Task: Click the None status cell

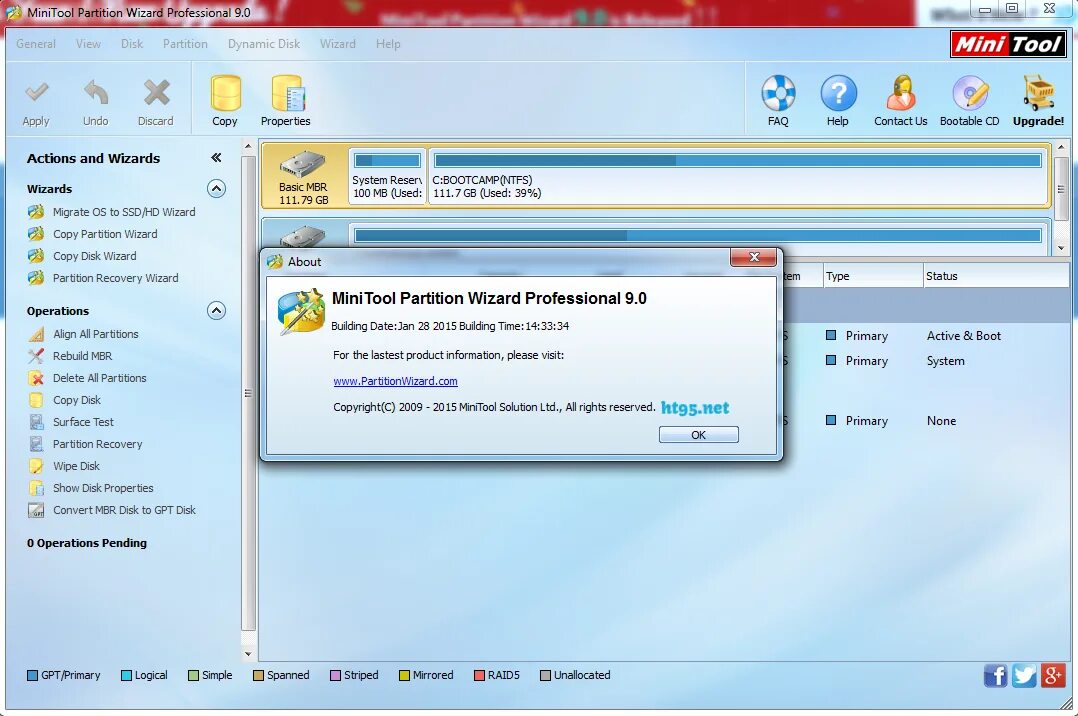Action: point(941,421)
